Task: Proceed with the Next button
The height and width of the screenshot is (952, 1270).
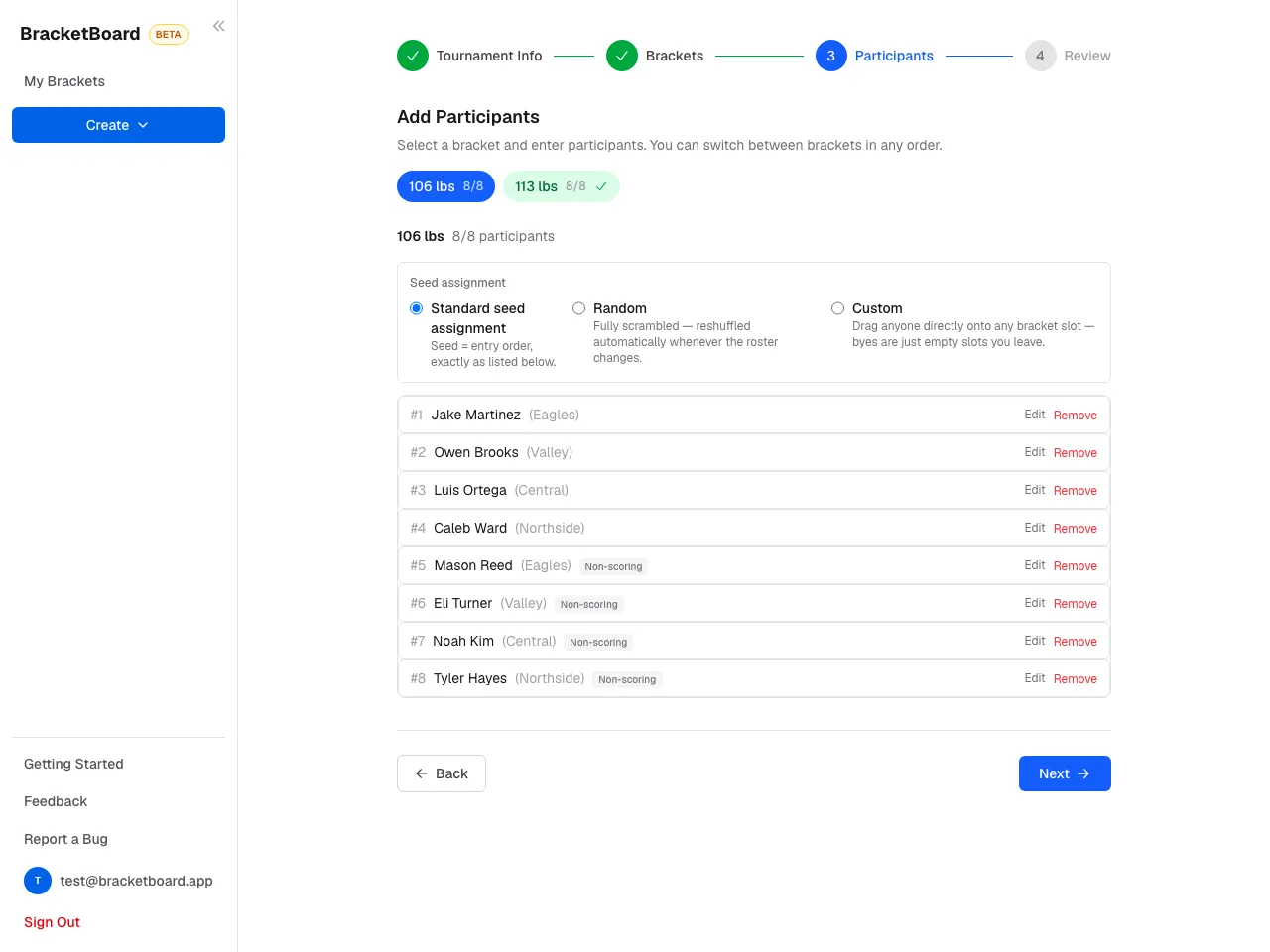Action: pos(1065,773)
